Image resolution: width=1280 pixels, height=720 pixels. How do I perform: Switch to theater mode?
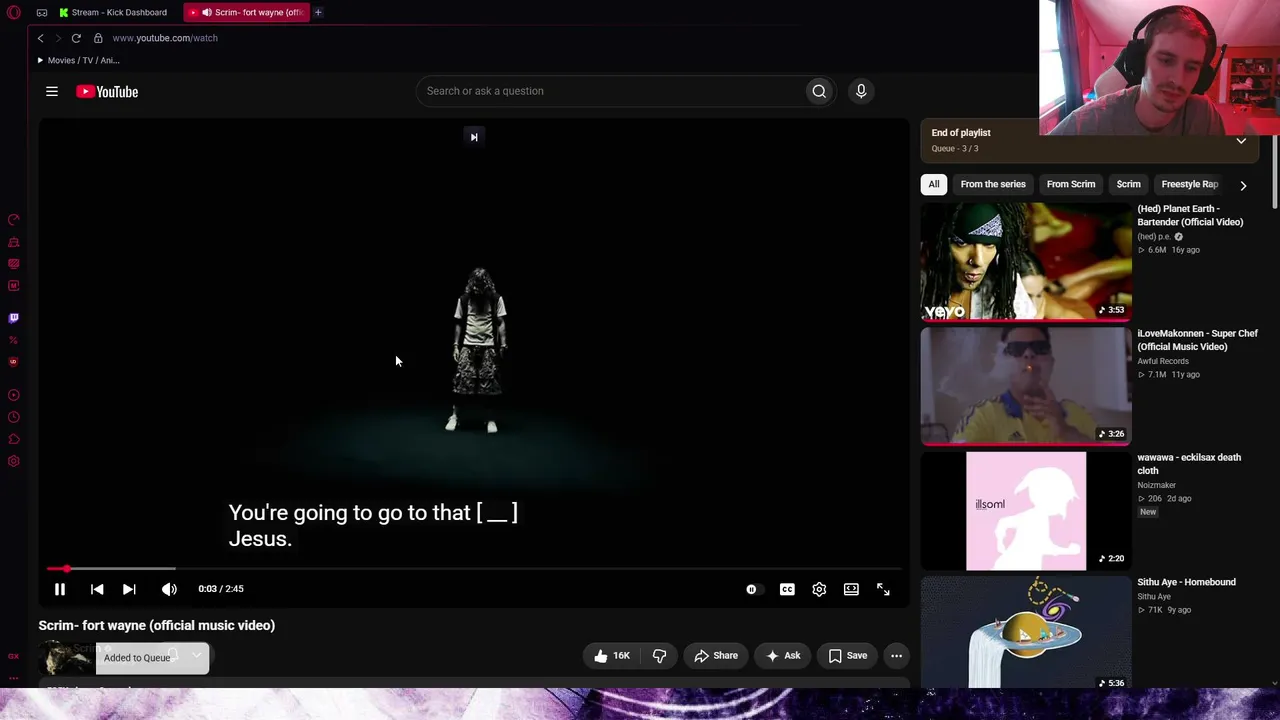pos(851,589)
